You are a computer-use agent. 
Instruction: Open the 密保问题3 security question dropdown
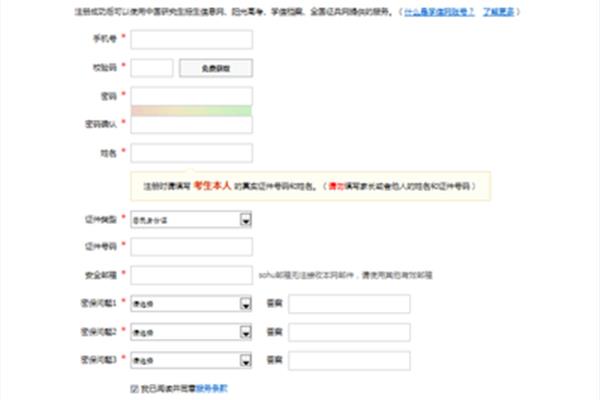point(191,360)
